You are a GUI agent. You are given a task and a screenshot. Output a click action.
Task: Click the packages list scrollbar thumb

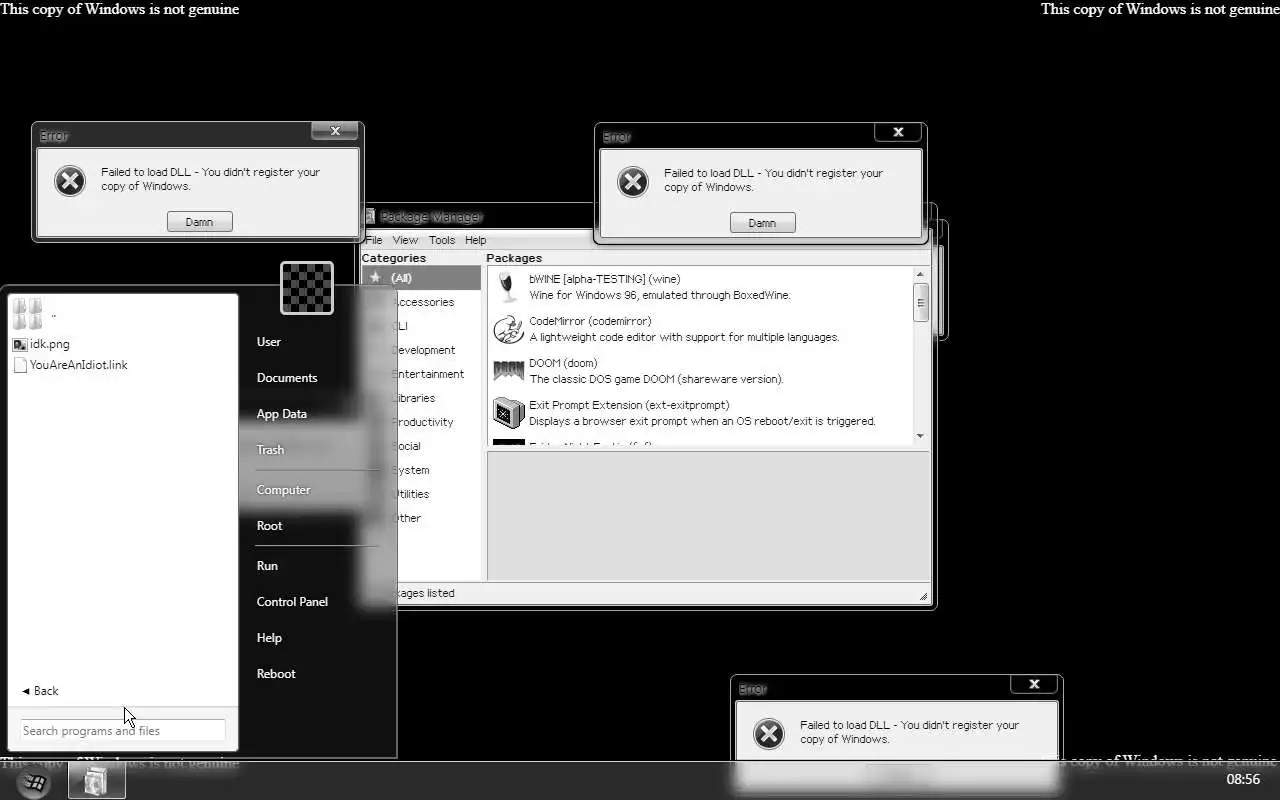click(920, 302)
